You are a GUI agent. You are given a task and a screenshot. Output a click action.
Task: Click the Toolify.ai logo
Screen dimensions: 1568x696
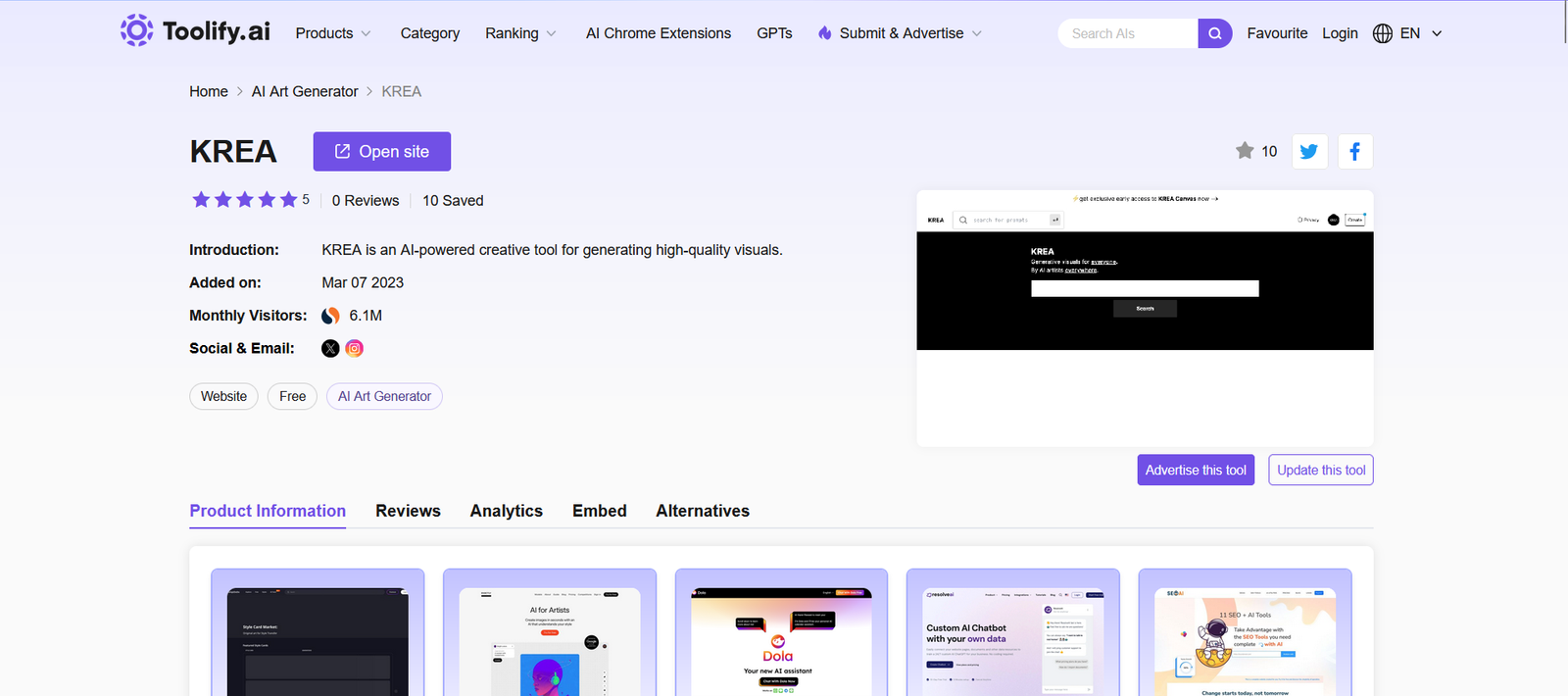(x=195, y=31)
